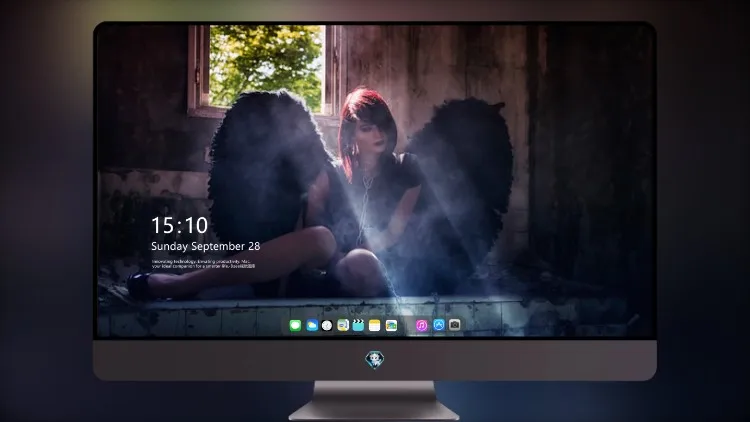Launch the clapperboard video app icon
This screenshot has width=750, height=422.
pos(358,325)
